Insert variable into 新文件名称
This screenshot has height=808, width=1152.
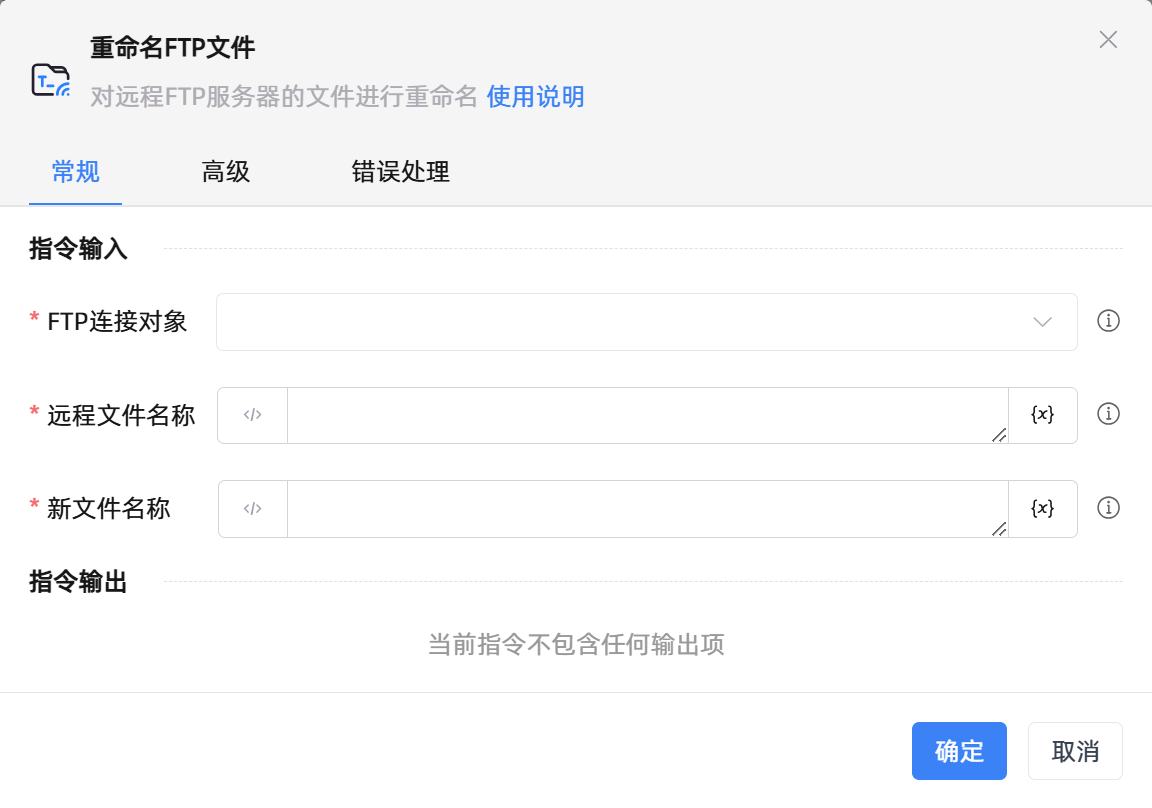coord(1043,509)
